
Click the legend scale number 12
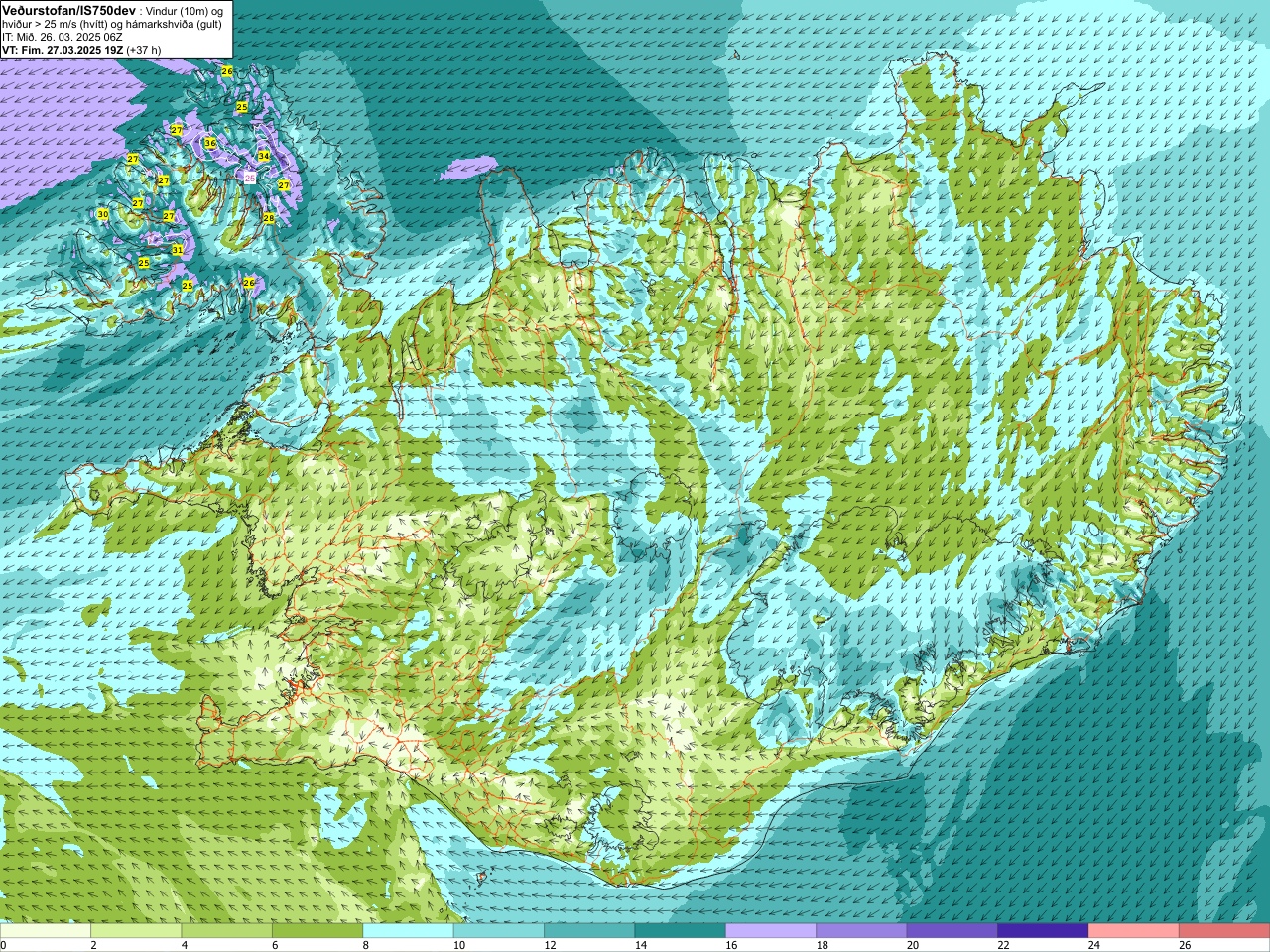pos(550,945)
